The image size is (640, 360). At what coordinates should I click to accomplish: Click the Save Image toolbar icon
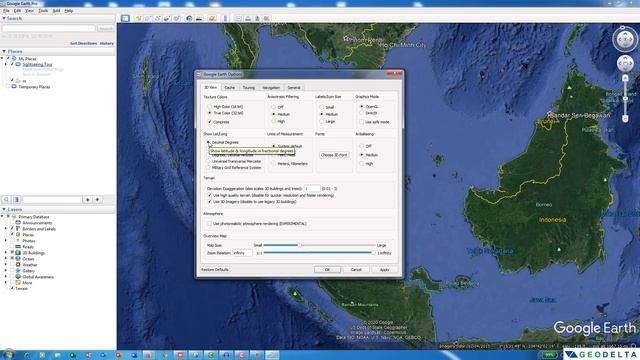pos(257,18)
